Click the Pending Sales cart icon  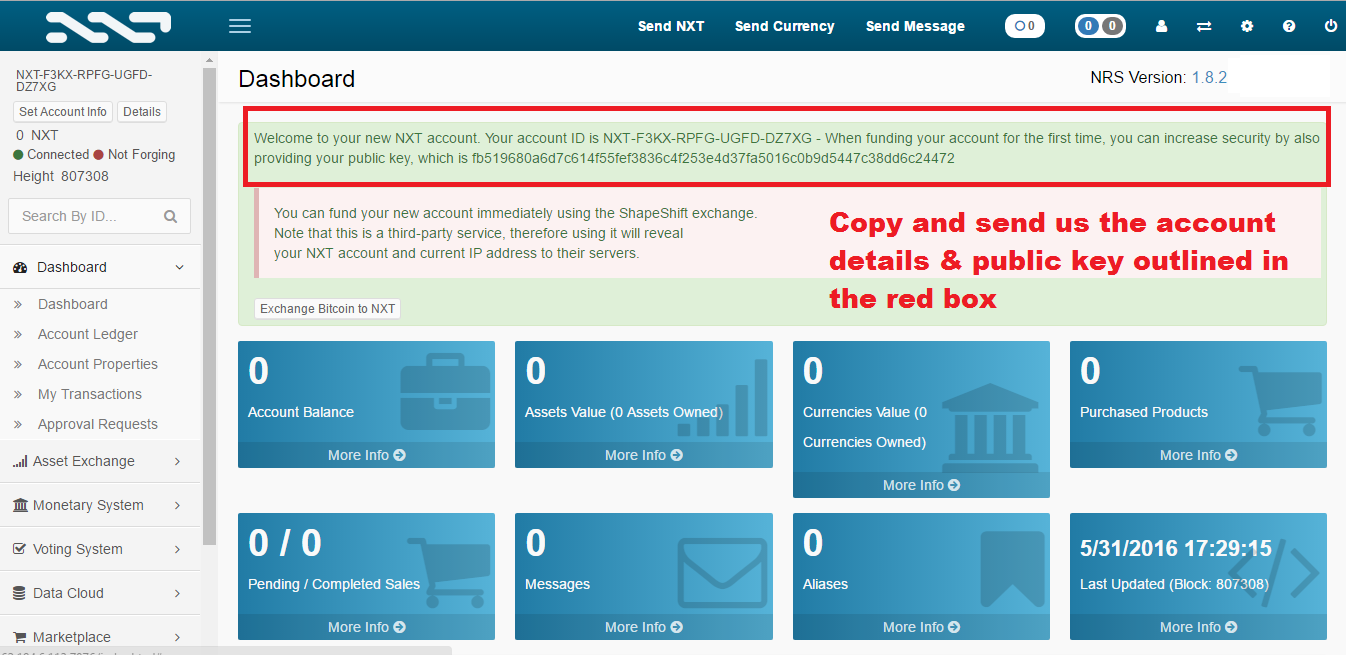pos(450,572)
